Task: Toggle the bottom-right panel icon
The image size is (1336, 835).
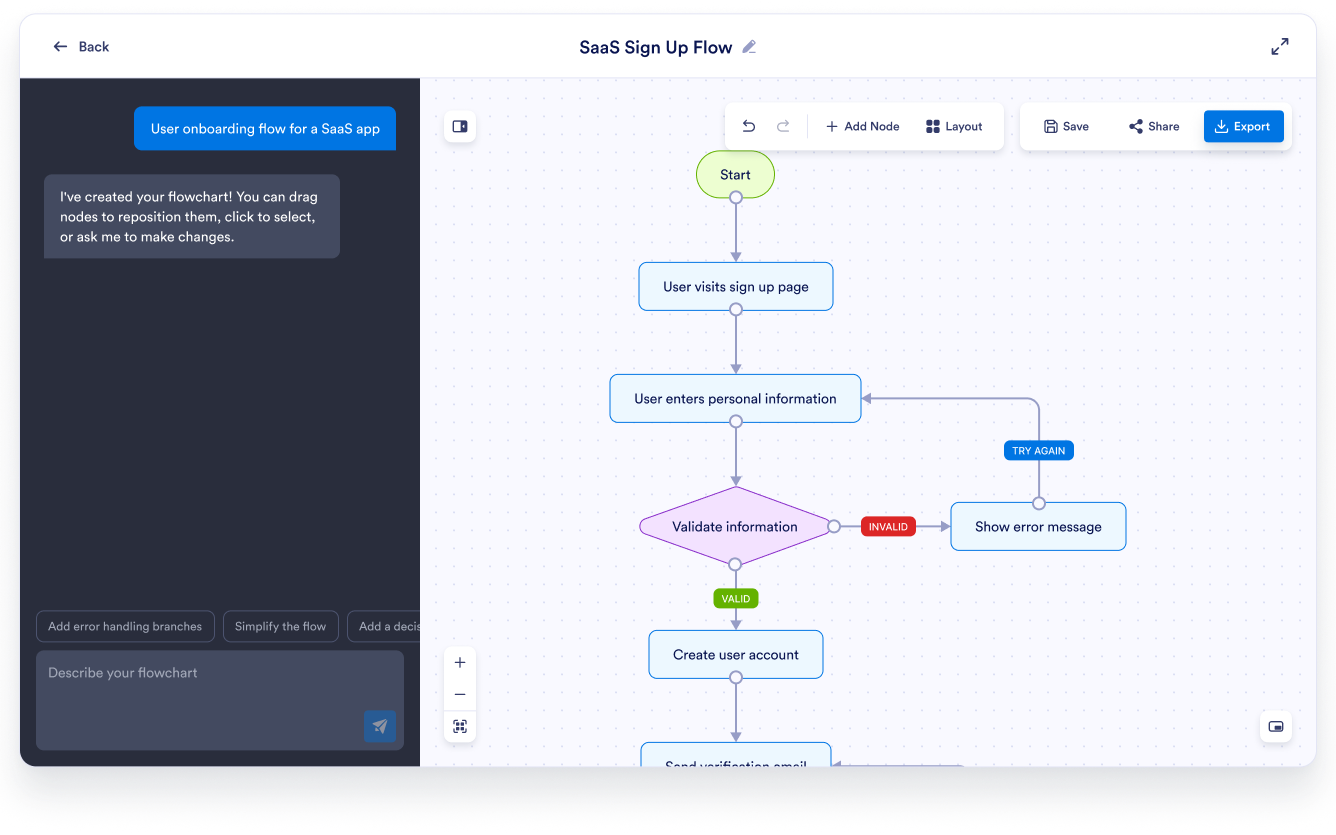Action: pyautogui.click(x=1276, y=728)
